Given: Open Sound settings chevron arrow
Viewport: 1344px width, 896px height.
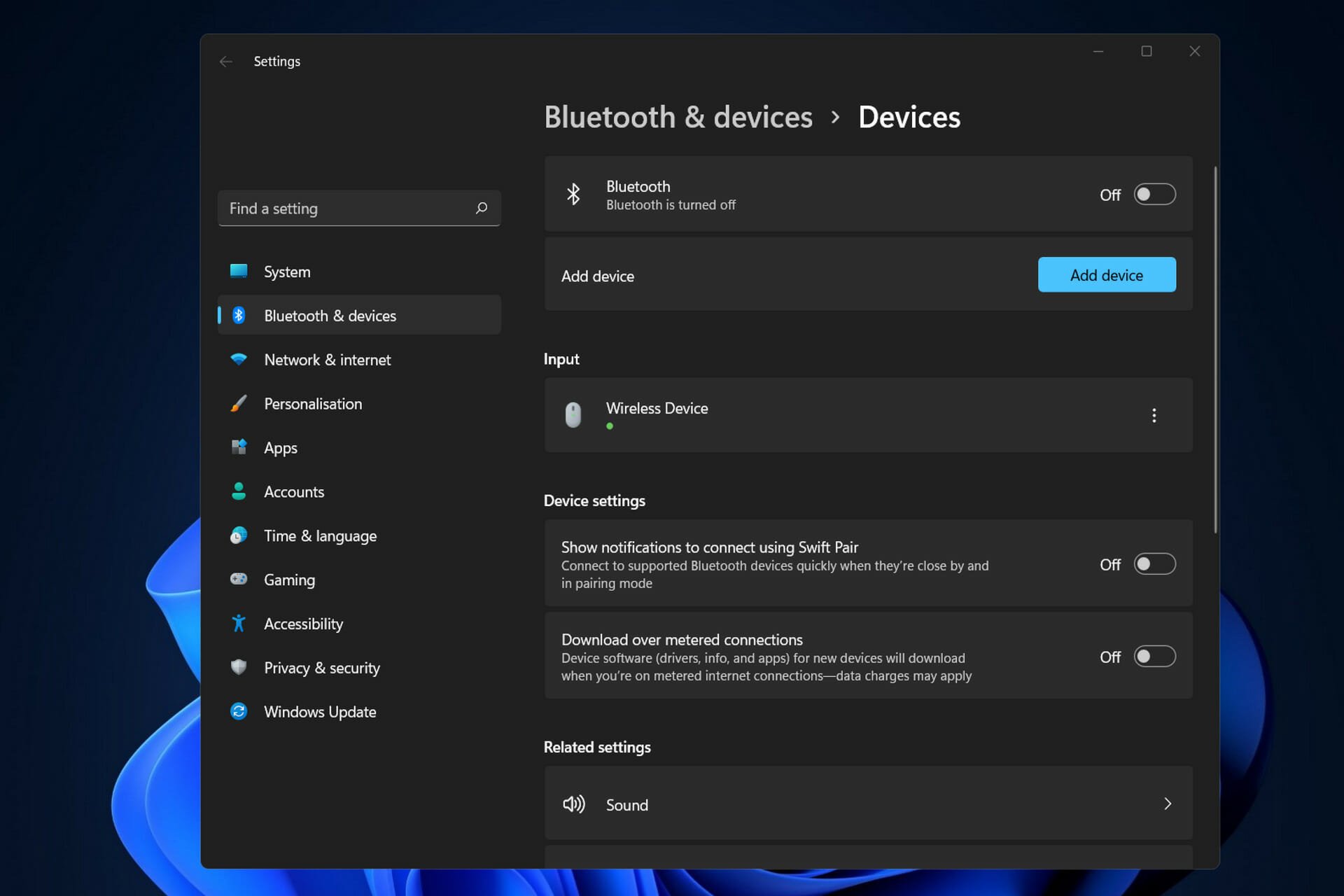Looking at the screenshot, I should 1167,804.
